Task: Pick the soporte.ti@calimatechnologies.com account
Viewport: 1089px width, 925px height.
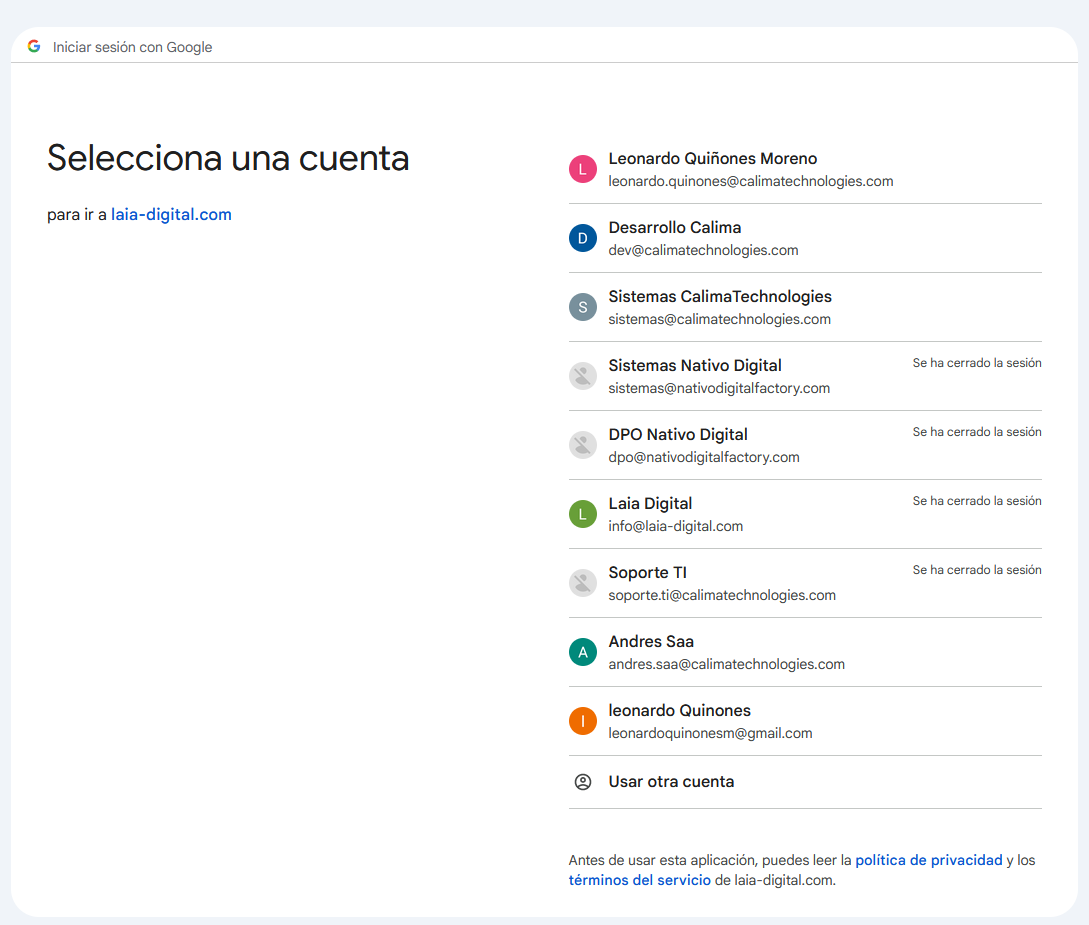Action: (721, 595)
